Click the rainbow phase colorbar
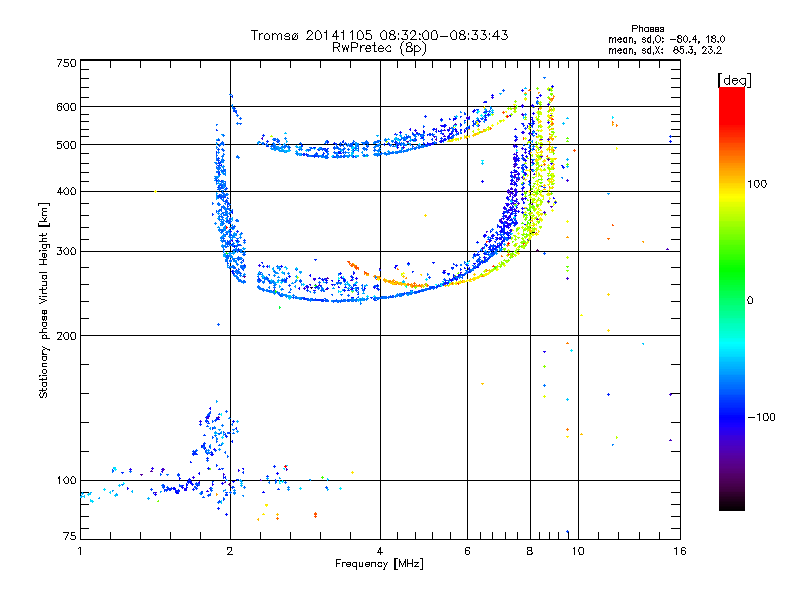Image resolution: width=800 pixels, height=600 pixels. coord(732,298)
